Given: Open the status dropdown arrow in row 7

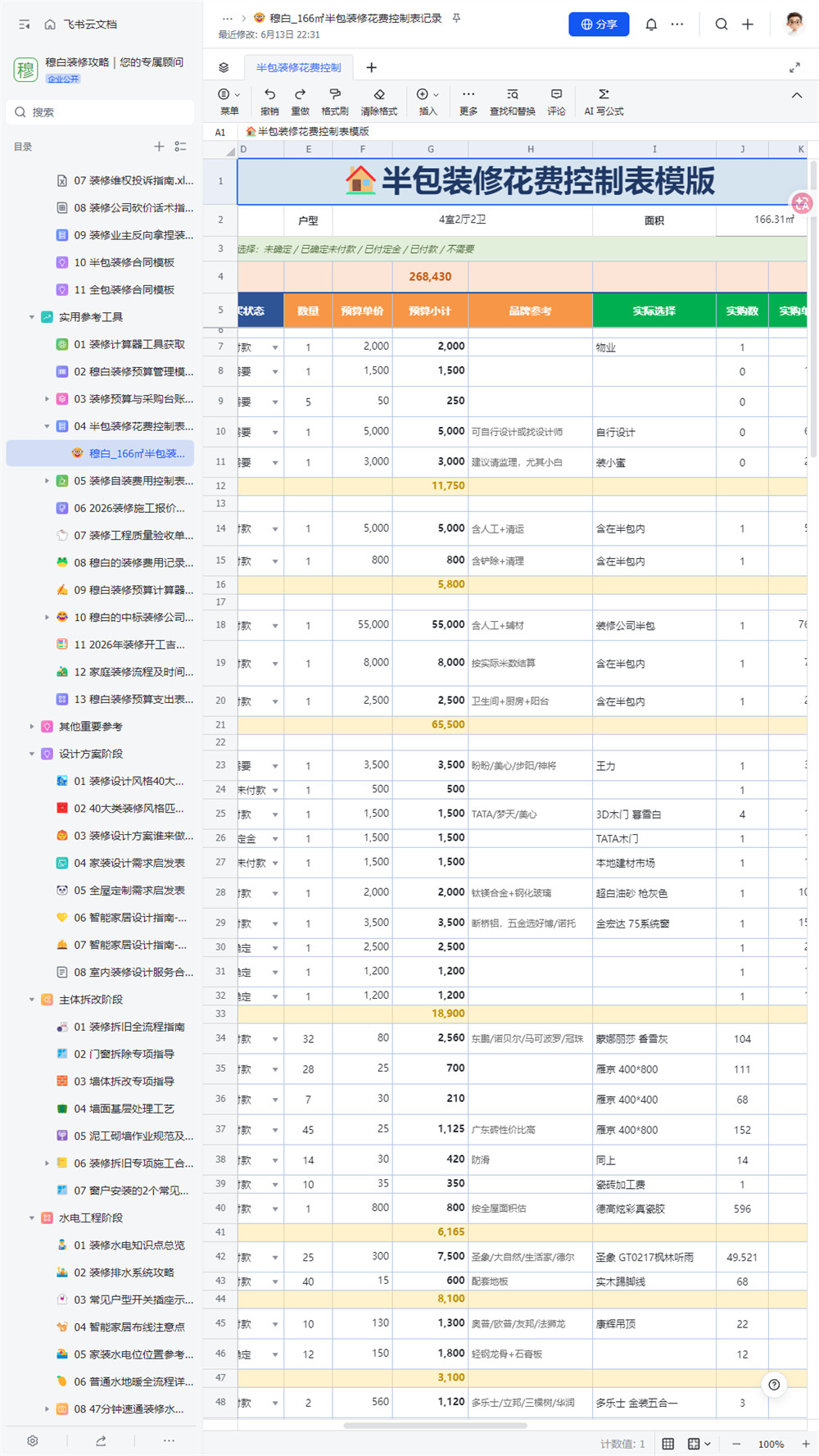Looking at the screenshot, I should pyautogui.click(x=275, y=347).
